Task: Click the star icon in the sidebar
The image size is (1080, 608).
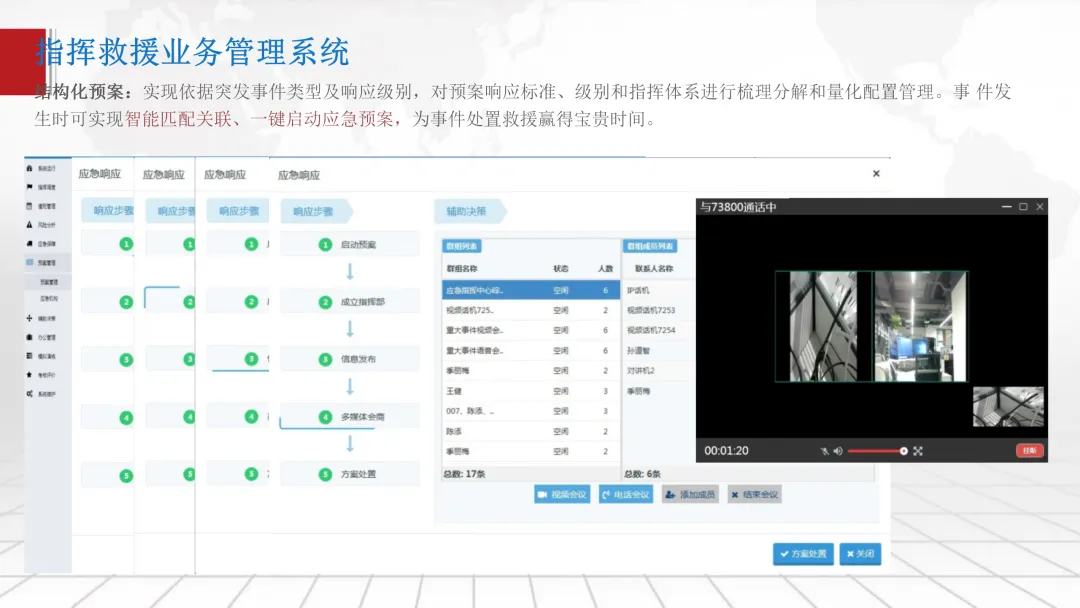Action: [30, 375]
